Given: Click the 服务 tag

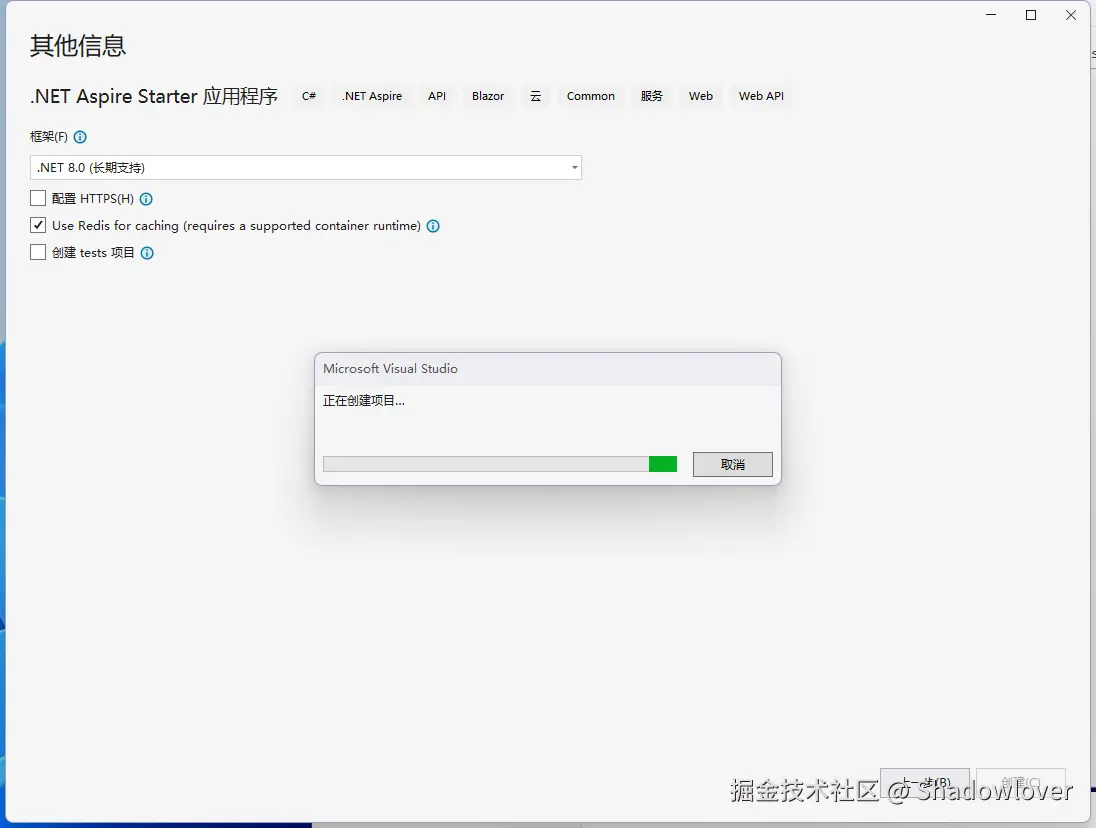Looking at the screenshot, I should tap(651, 96).
